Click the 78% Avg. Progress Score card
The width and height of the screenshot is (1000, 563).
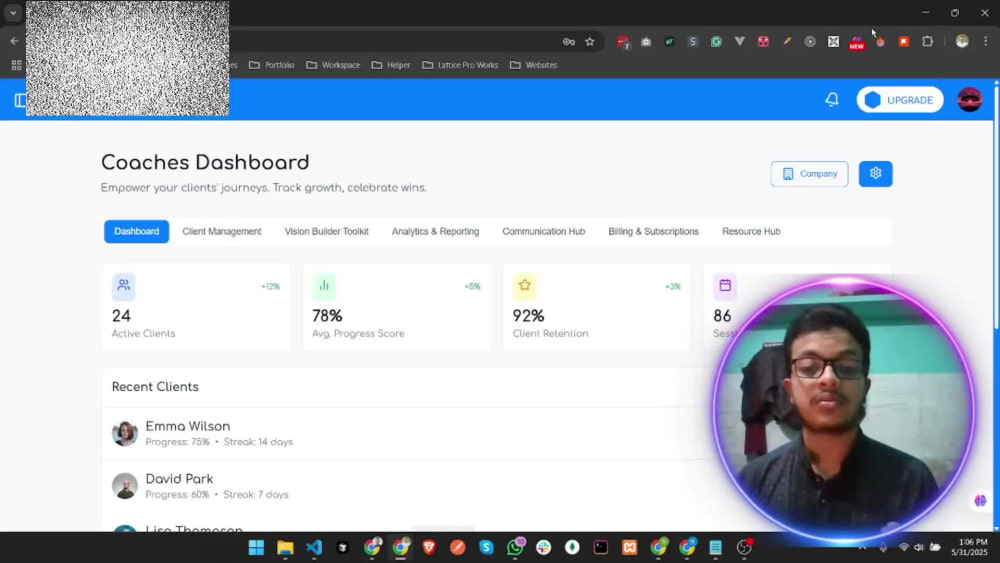click(397, 307)
